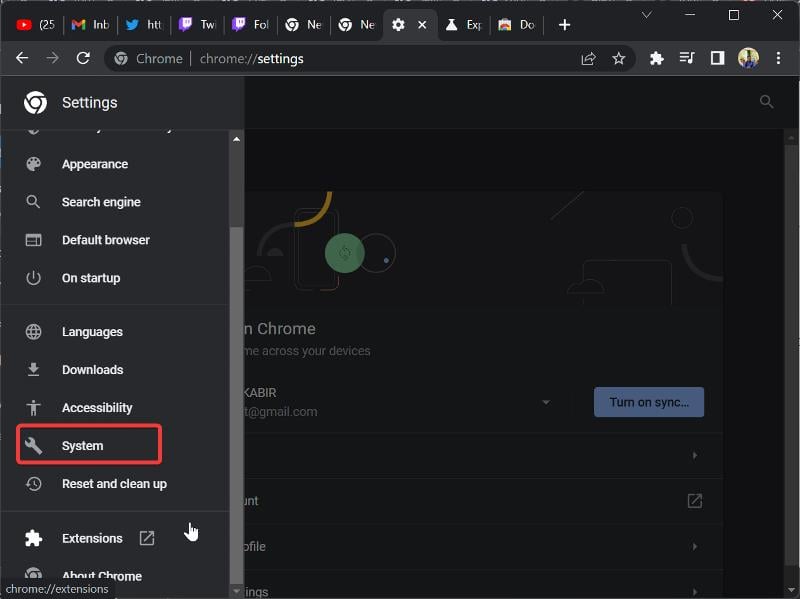Click the external link icon beside Extensions
This screenshot has height=599, width=800.
click(147, 538)
